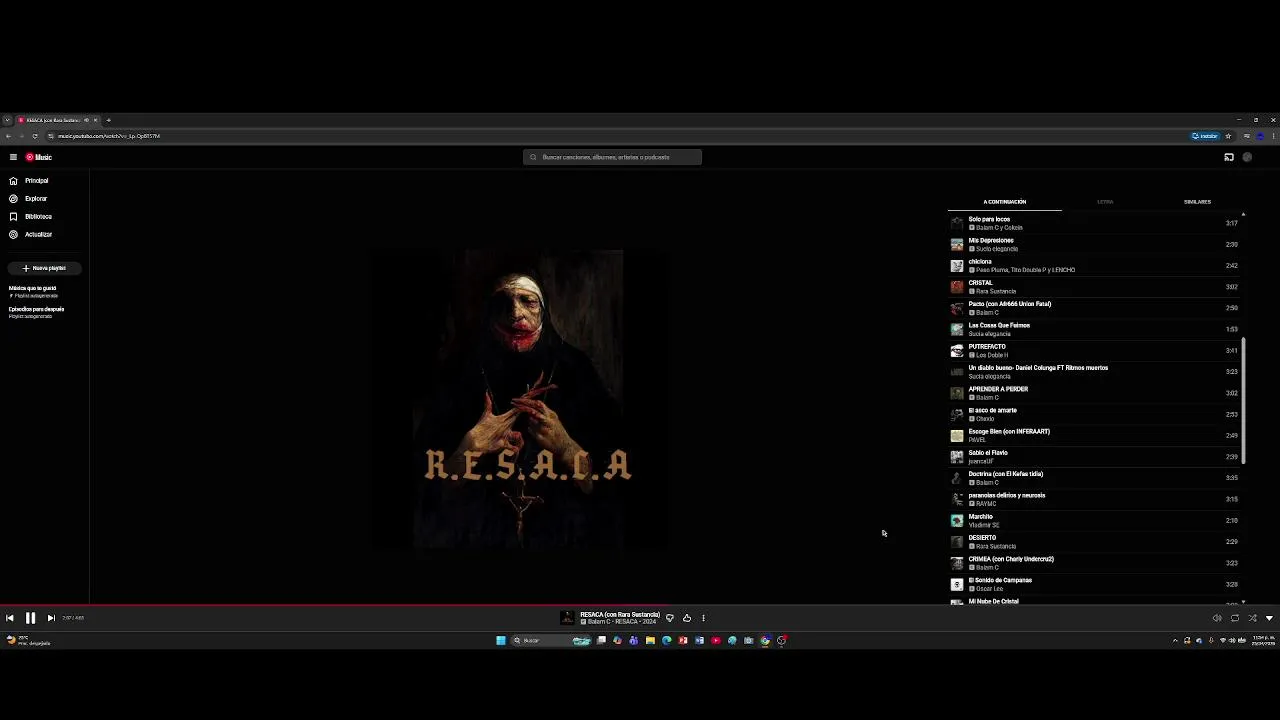The height and width of the screenshot is (720, 1280).
Task: Open the Chrome tab search dropdown
Action: click(7, 120)
